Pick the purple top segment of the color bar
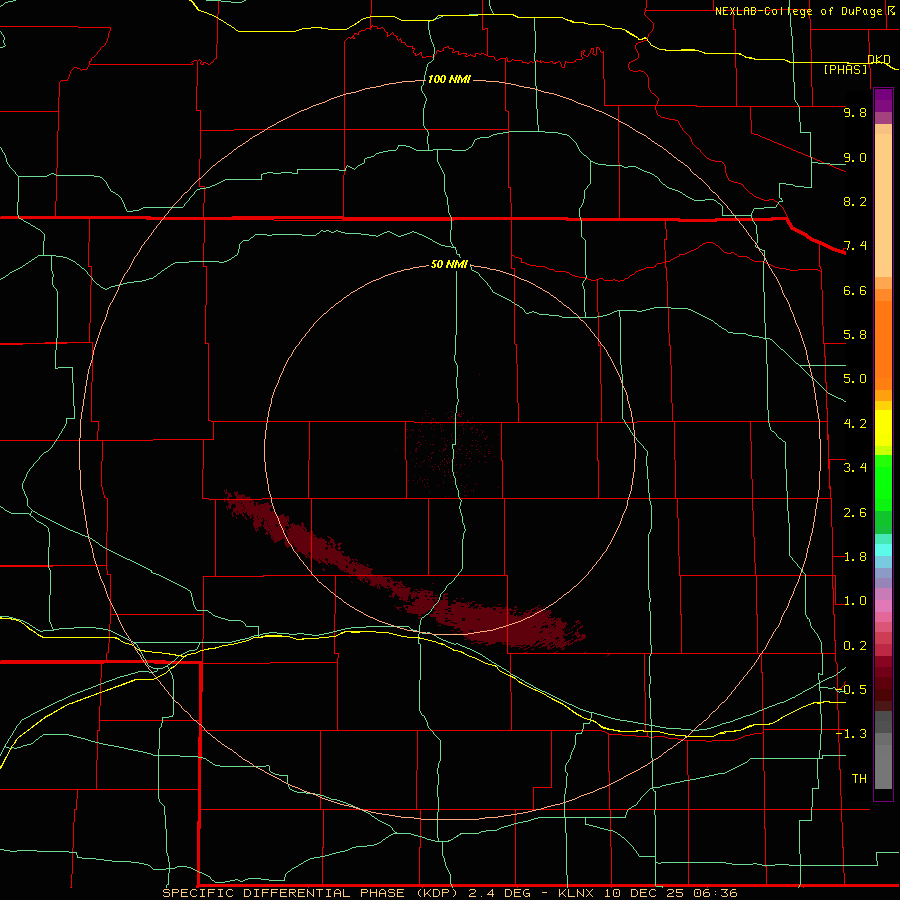This screenshot has width=900, height=900. point(883,100)
